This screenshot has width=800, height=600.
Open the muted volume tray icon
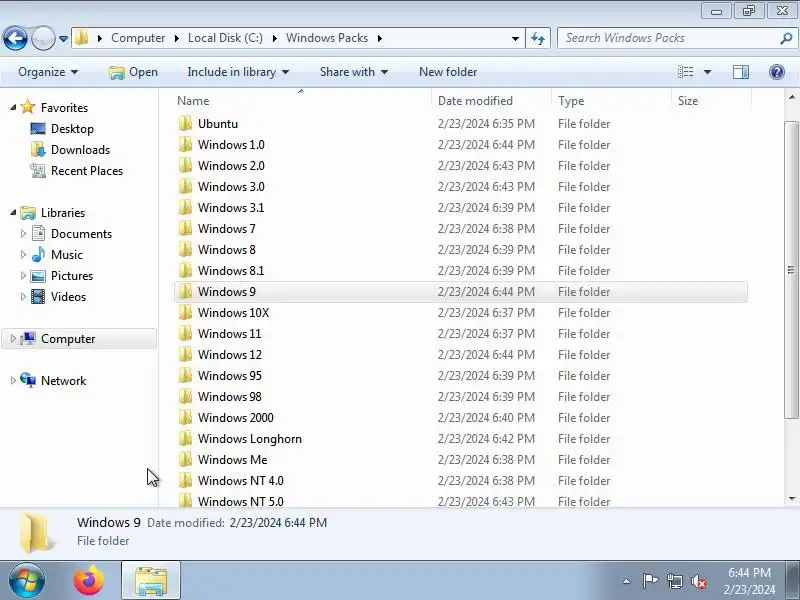click(698, 581)
